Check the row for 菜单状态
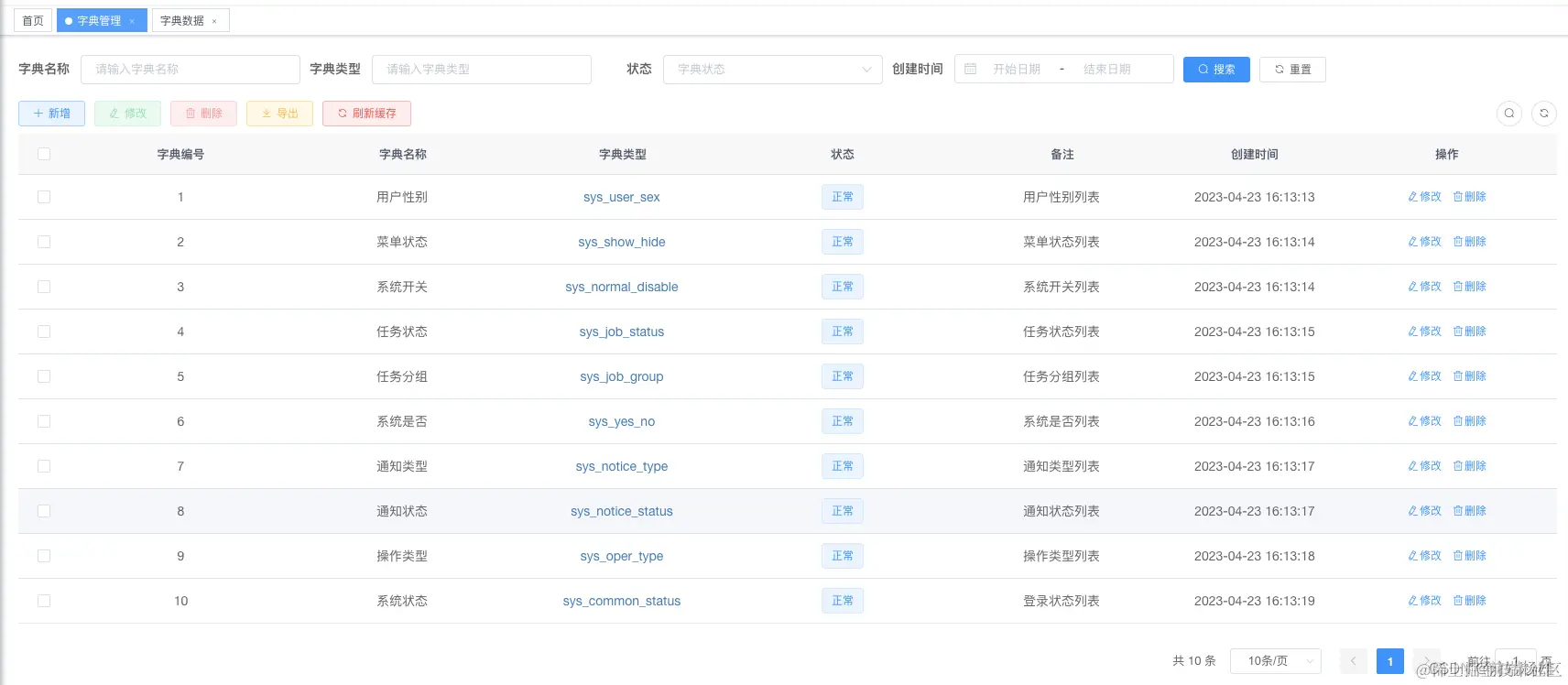This screenshot has height=685, width=1568. click(x=44, y=242)
